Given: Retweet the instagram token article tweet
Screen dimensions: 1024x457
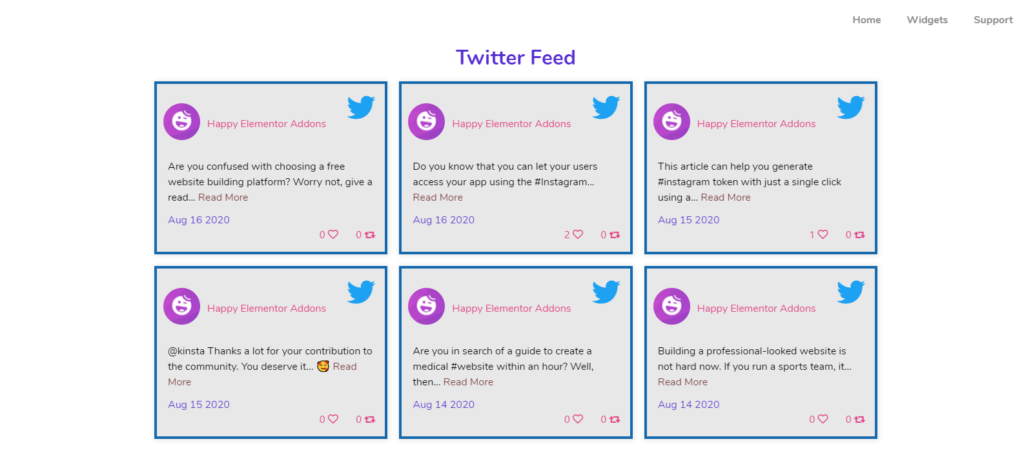Looking at the screenshot, I should click(859, 234).
